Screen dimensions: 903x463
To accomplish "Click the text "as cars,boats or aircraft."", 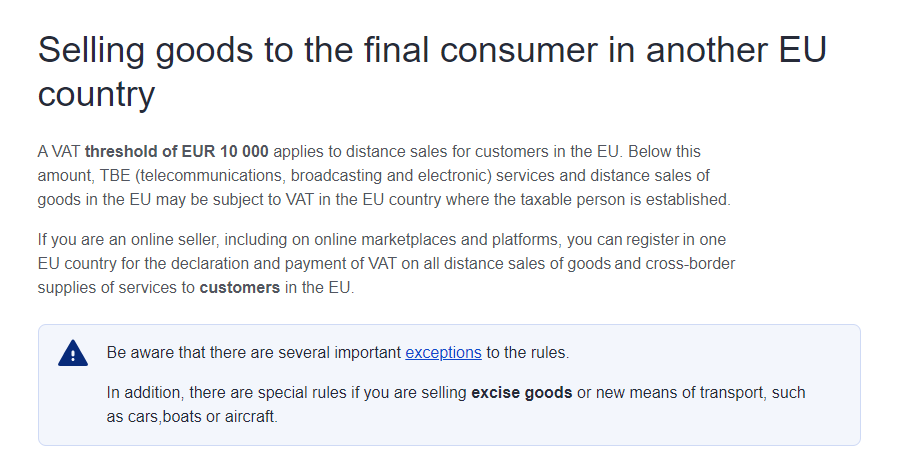I will click(x=192, y=417).
